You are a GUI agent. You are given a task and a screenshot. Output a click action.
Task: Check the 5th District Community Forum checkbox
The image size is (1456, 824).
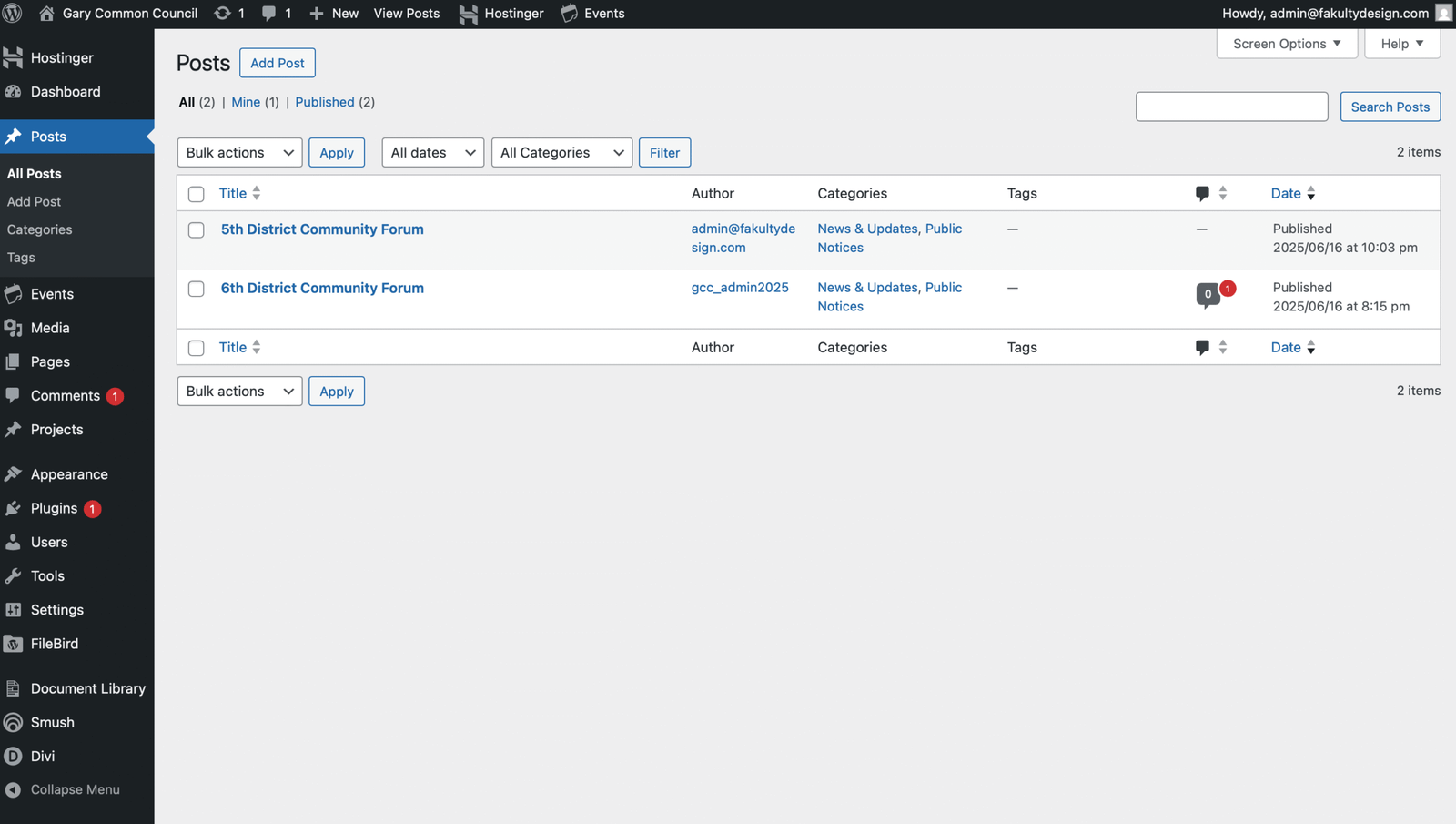coord(197,230)
